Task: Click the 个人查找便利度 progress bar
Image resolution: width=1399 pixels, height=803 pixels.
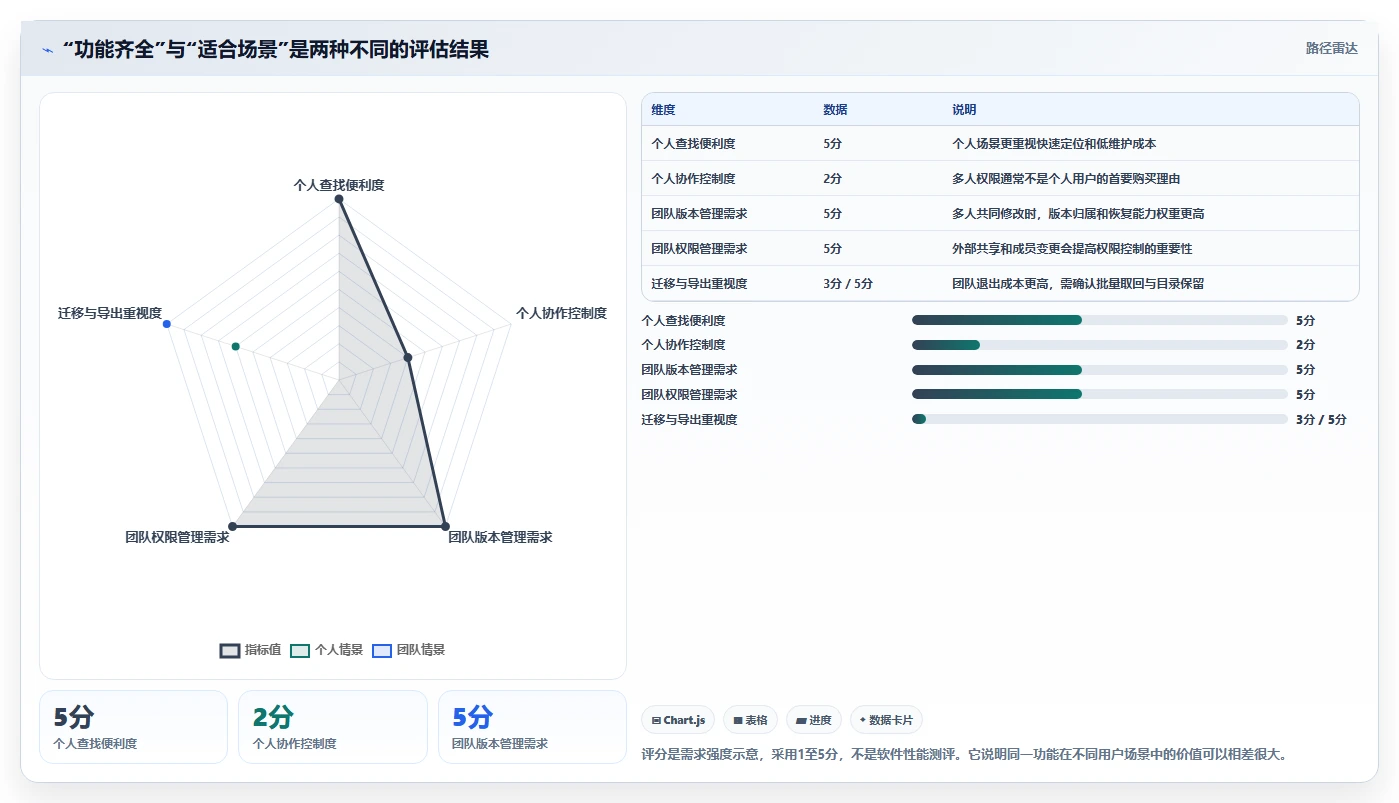Action: pos(1100,320)
